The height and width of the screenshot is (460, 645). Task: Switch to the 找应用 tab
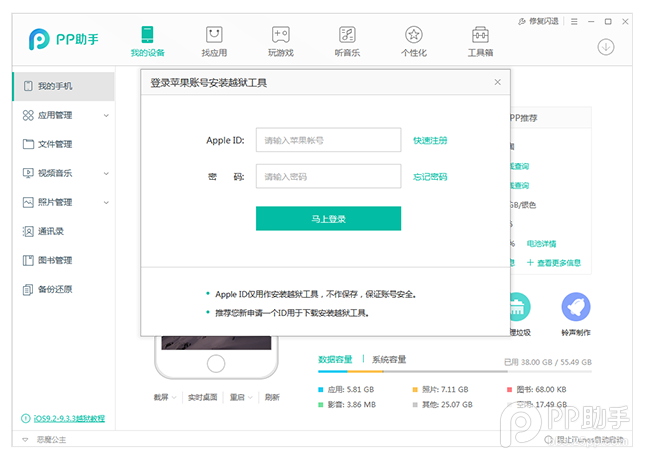click(214, 41)
